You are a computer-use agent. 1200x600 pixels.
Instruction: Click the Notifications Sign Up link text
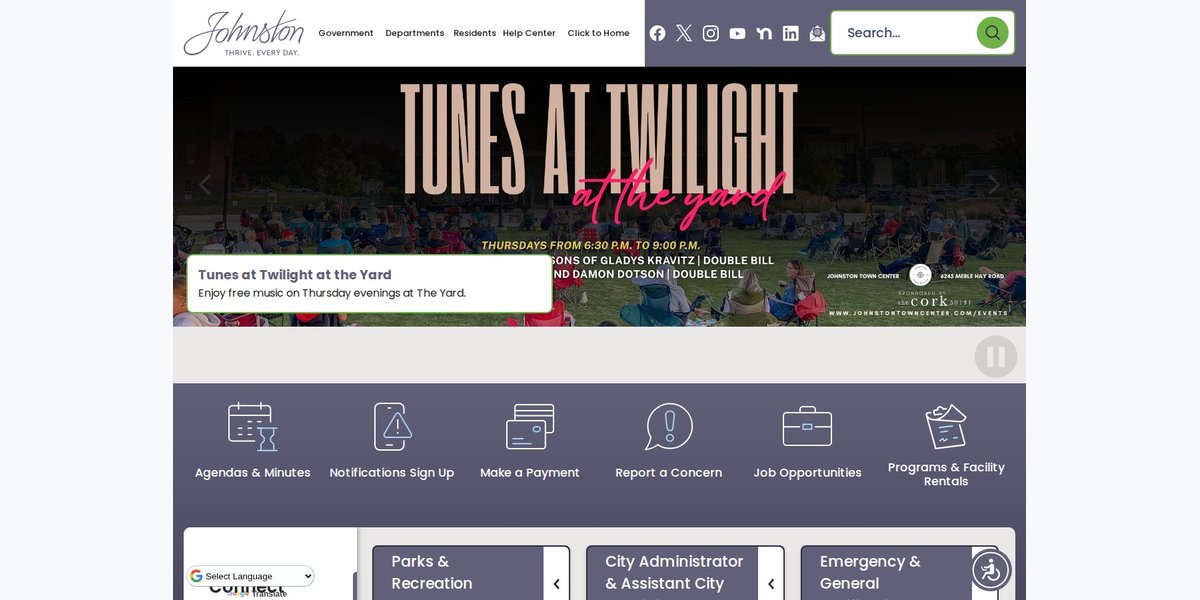point(392,473)
